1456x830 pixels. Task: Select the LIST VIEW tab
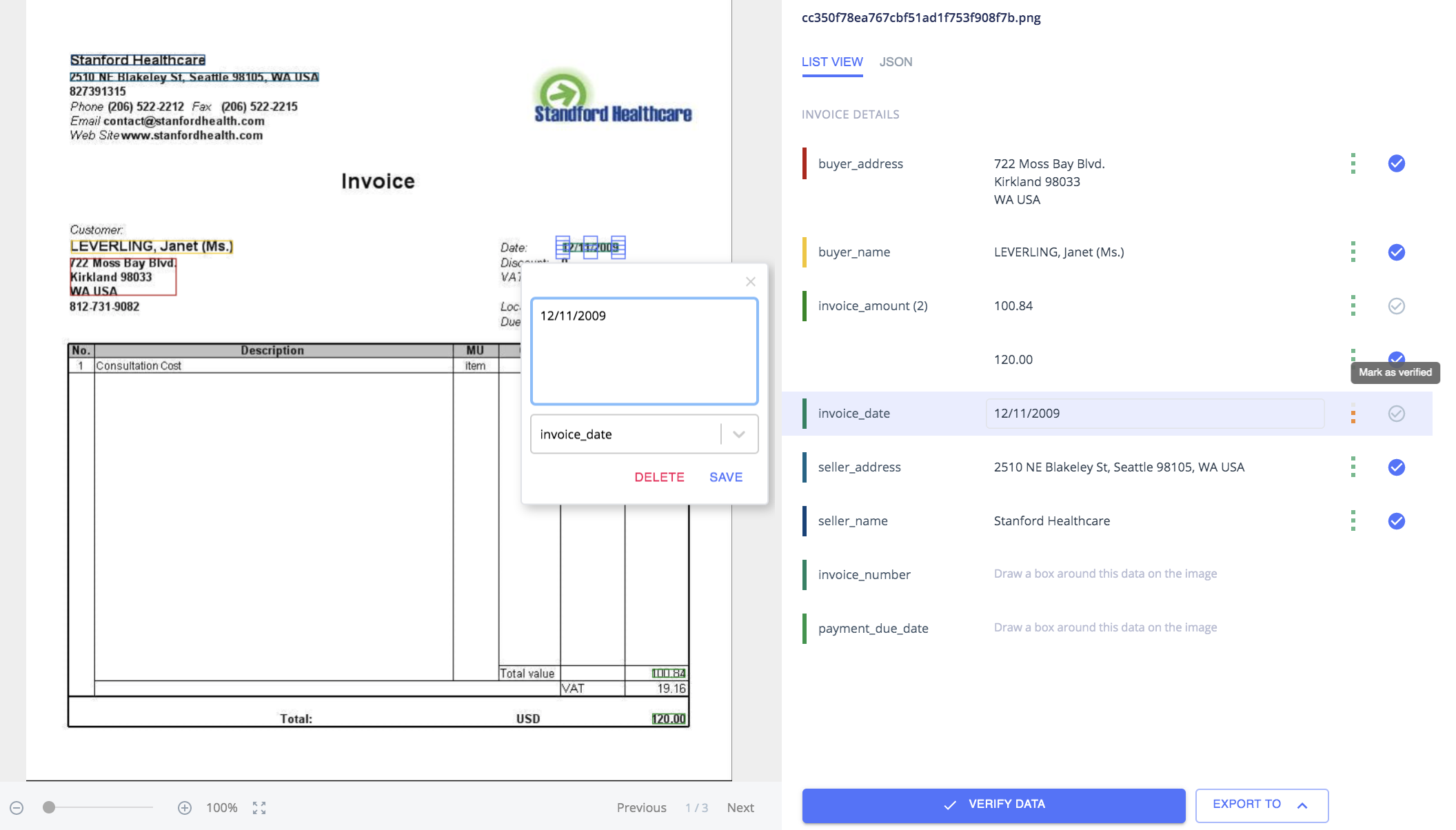tap(832, 61)
